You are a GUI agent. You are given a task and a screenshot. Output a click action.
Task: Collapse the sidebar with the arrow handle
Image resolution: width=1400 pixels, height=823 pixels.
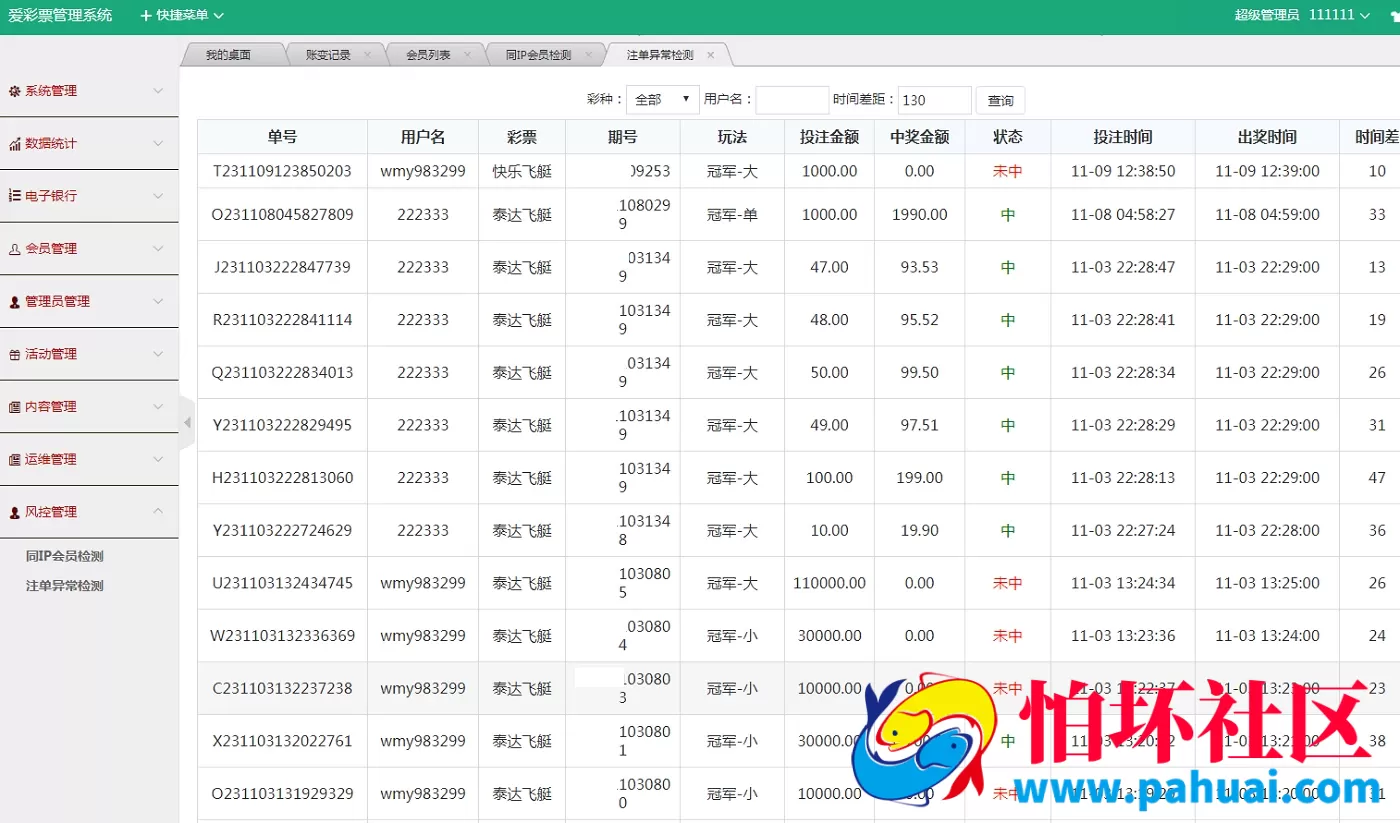186,422
